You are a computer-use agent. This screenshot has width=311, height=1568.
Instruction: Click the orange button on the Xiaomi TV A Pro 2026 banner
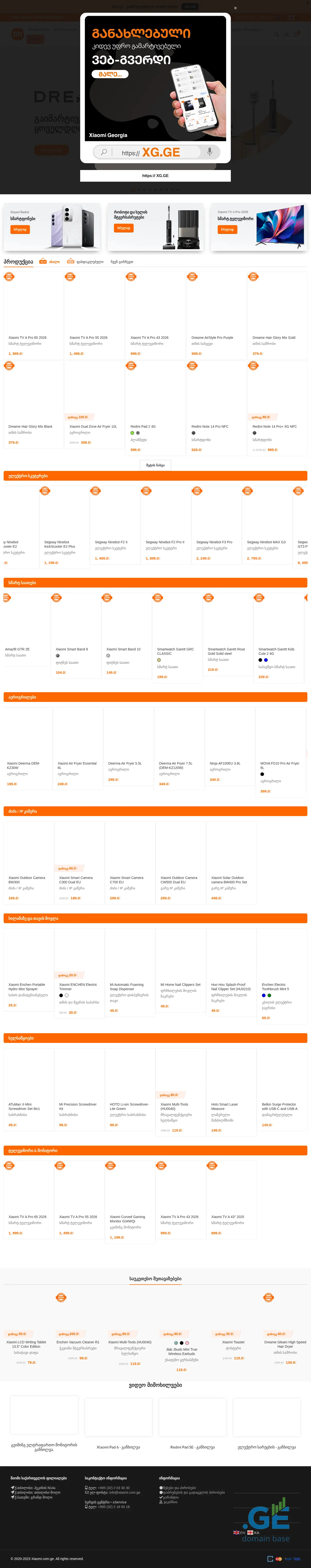point(227,230)
